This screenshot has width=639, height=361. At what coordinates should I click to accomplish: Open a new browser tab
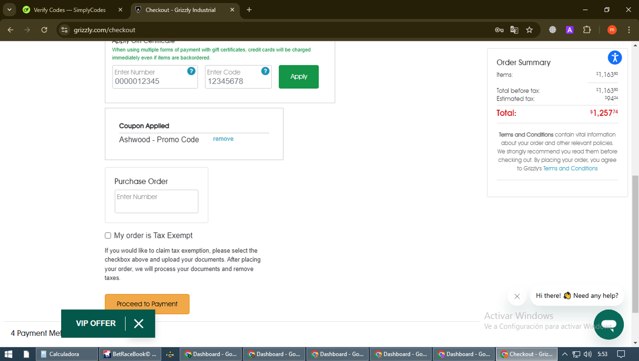[249, 10]
